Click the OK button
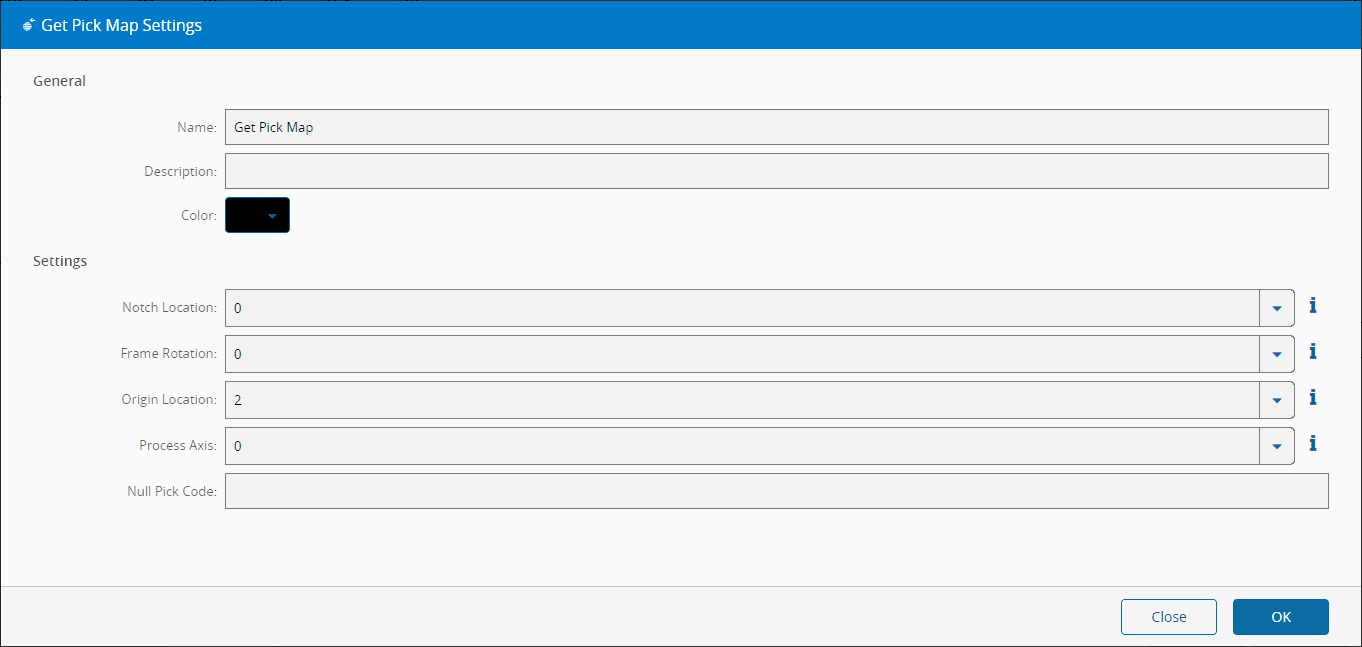1362x647 pixels. click(1280, 617)
